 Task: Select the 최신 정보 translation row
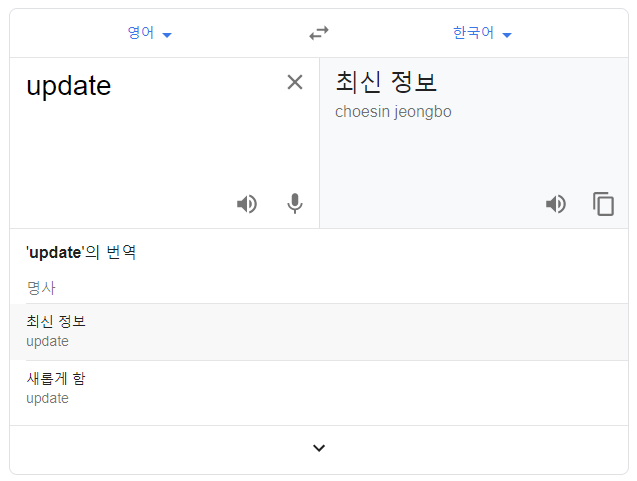click(319, 332)
